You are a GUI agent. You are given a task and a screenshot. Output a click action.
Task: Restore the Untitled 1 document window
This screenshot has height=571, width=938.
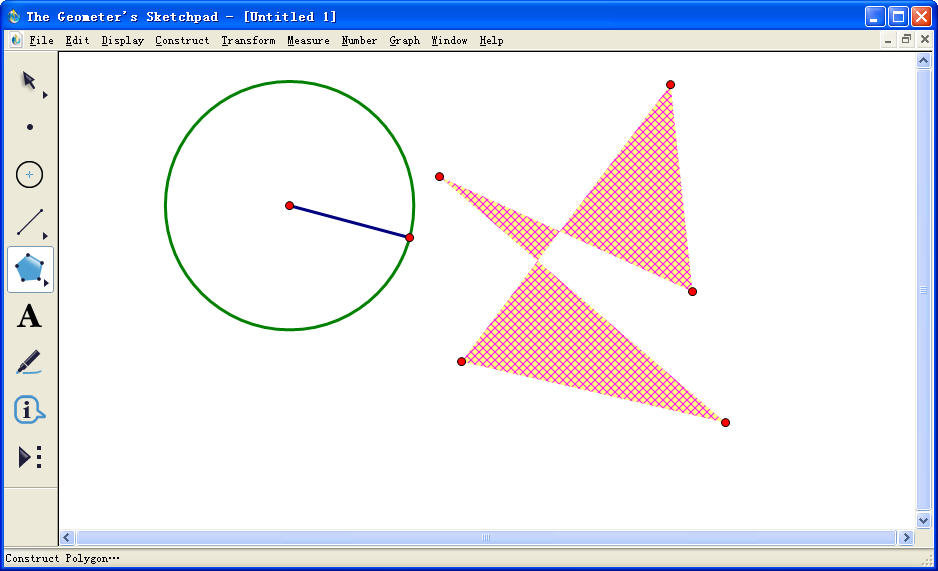click(x=906, y=40)
